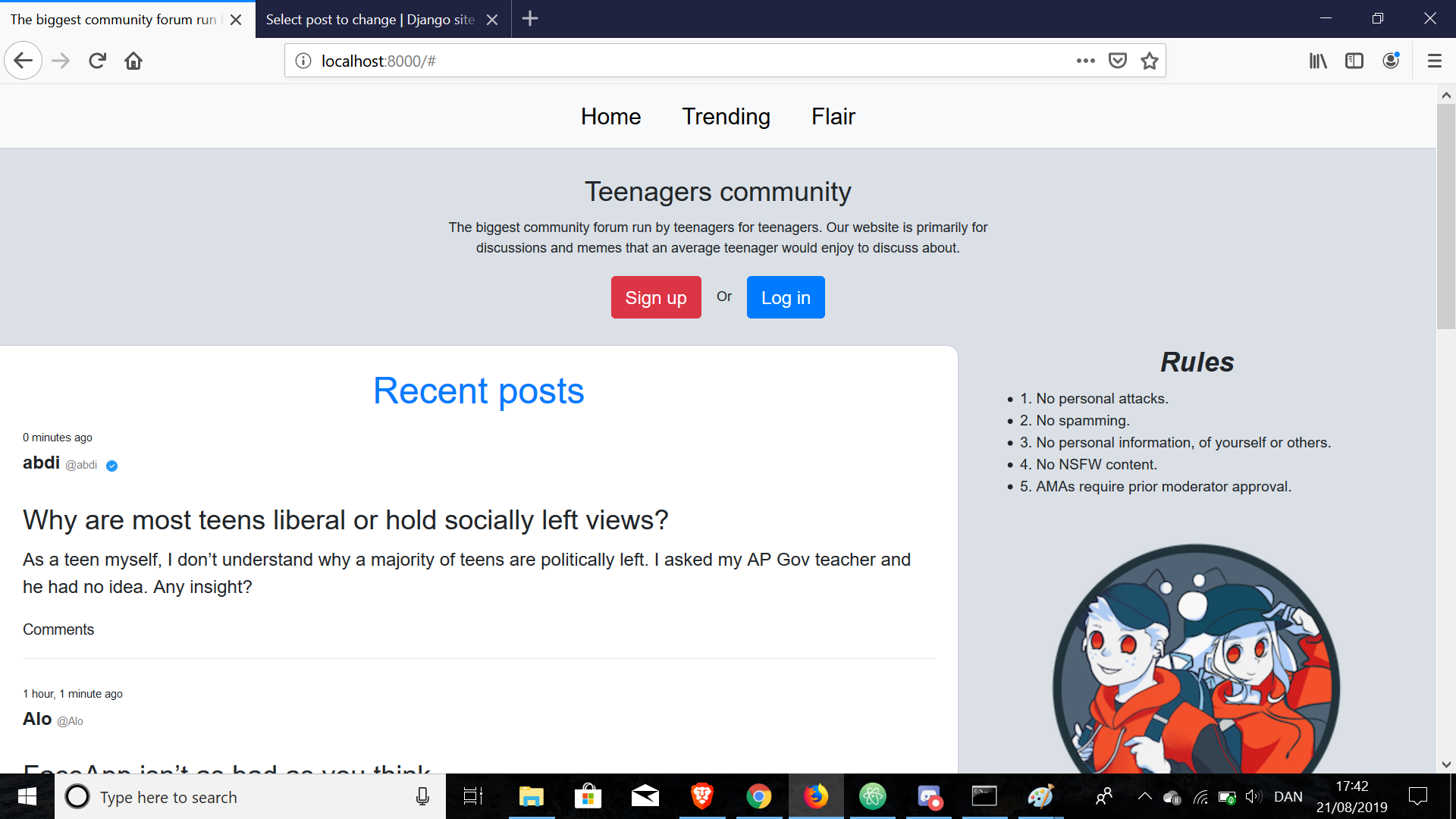The width and height of the screenshot is (1456, 819).
Task: Bookmark the page via star icon
Action: click(x=1150, y=60)
